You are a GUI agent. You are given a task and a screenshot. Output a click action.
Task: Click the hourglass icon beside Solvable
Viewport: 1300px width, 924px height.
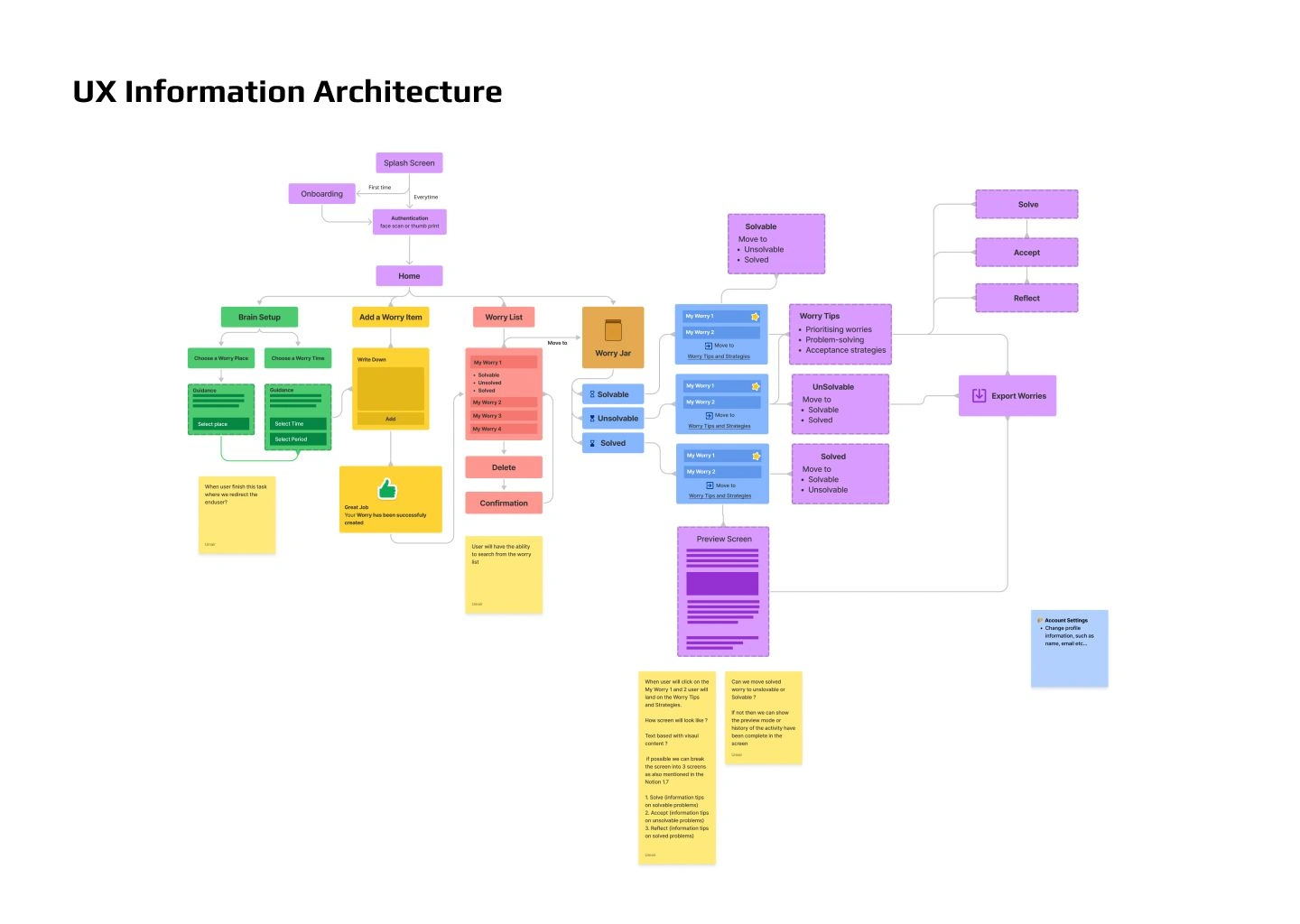592,394
